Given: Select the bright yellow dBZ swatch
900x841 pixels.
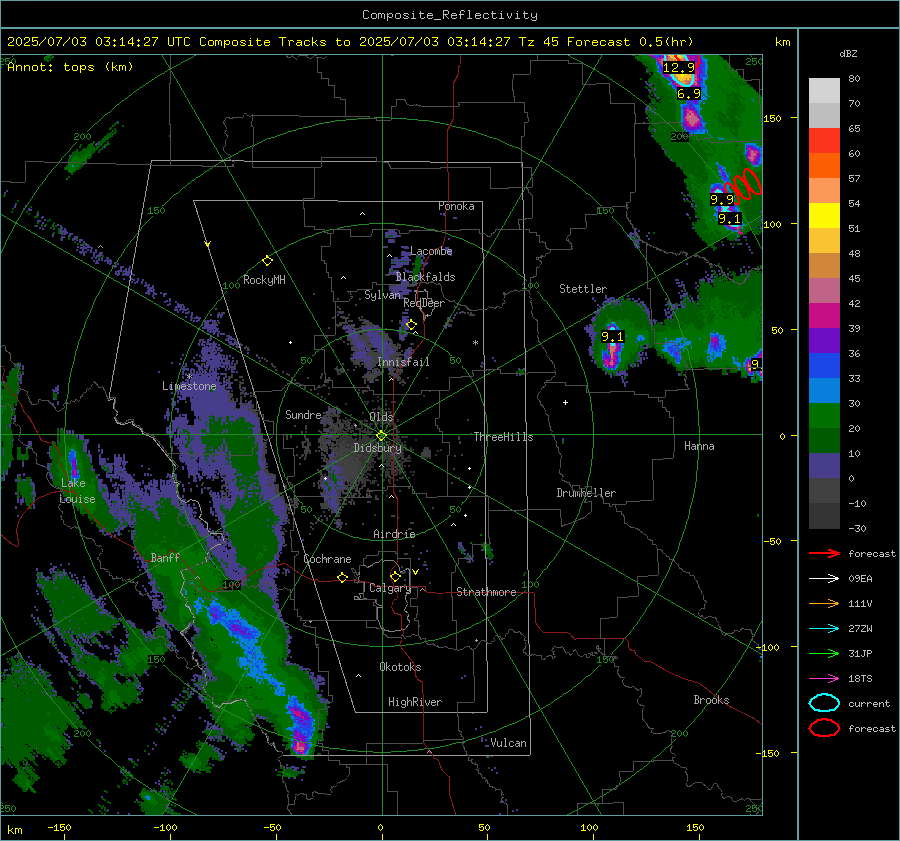Looking at the screenshot, I should (x=824, y=215).
